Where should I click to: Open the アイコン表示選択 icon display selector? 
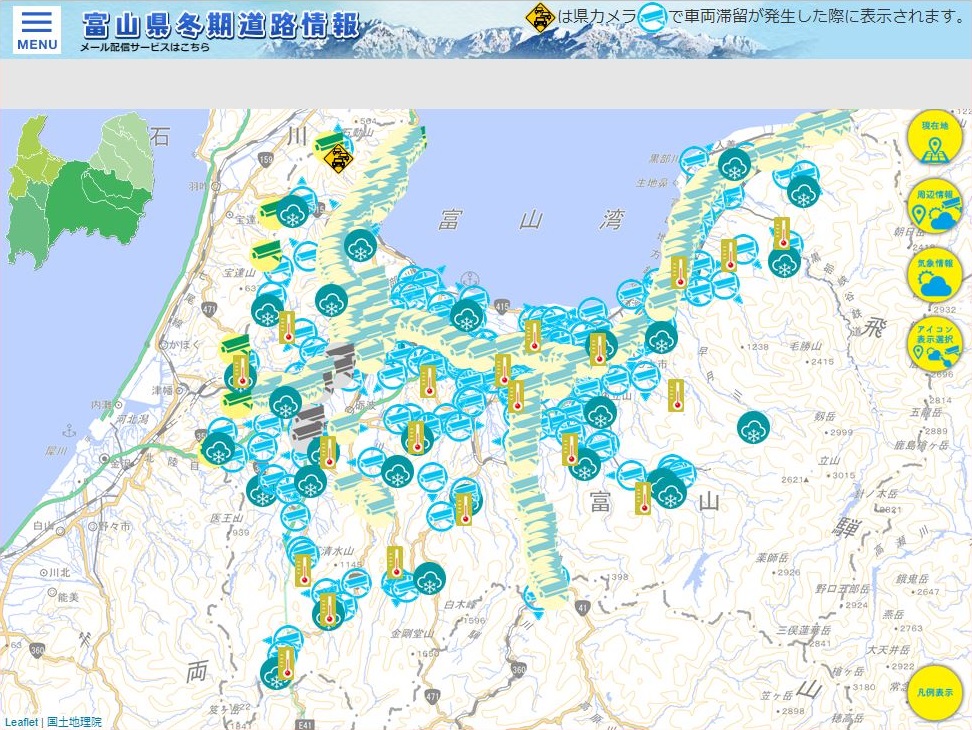point(935,344)
